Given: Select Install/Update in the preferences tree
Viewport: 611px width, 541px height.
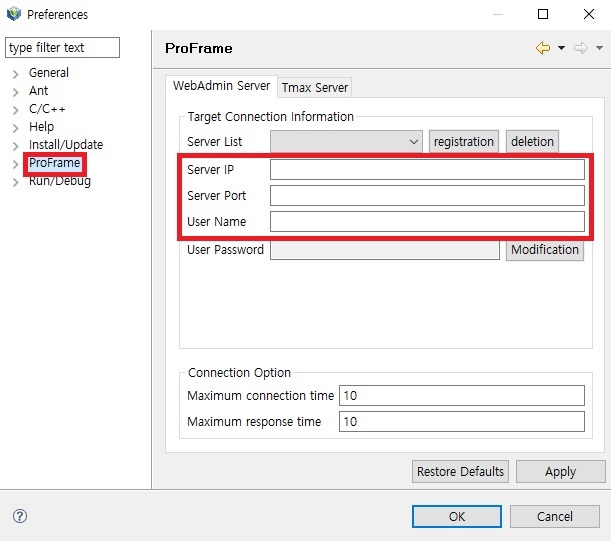Looking at the screenshot, I should [66, 145].
